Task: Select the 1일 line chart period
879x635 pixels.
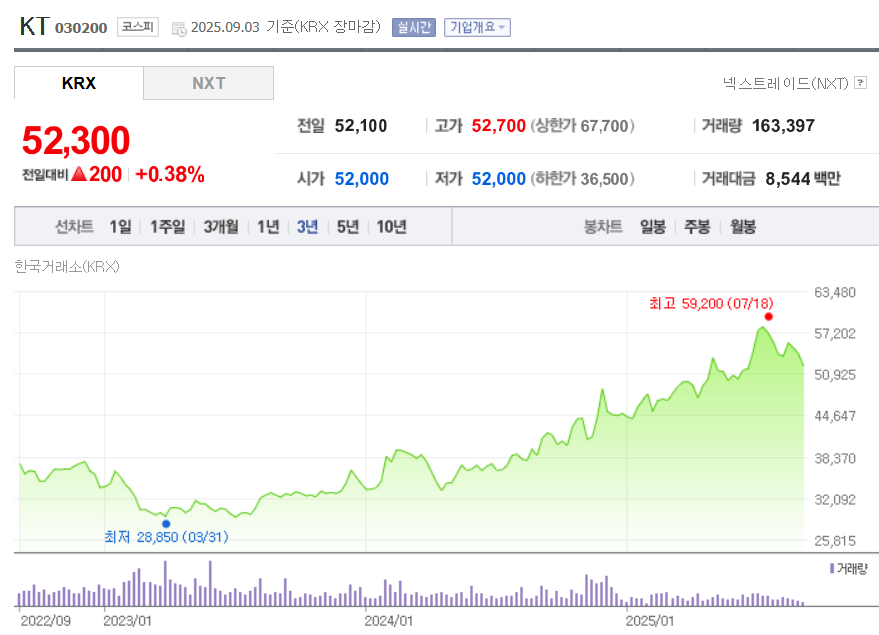Action: [x=120, y=226]
